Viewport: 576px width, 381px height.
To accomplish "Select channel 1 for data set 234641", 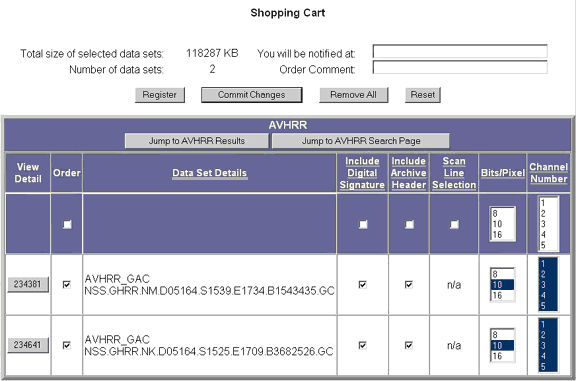I will pyautogui.click(x=548, y=324).
